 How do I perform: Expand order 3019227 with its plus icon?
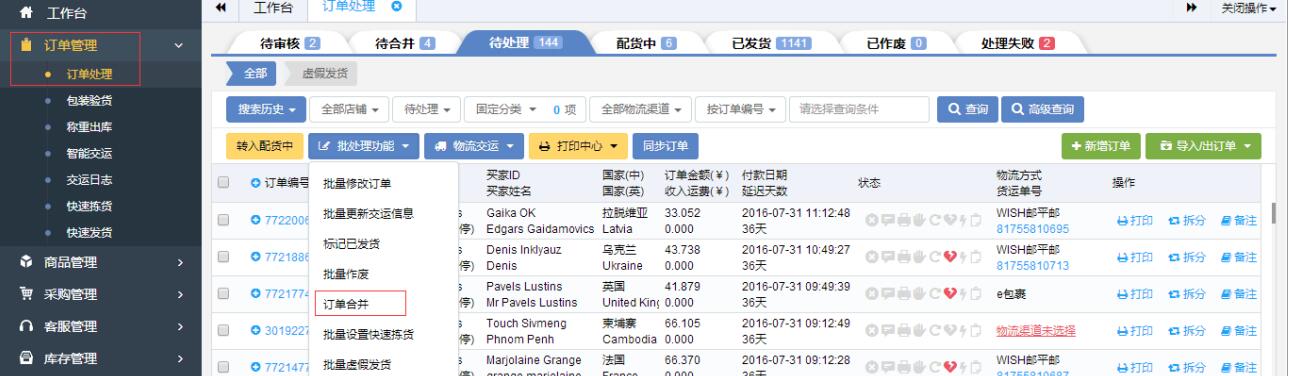[x=255, y=330]
